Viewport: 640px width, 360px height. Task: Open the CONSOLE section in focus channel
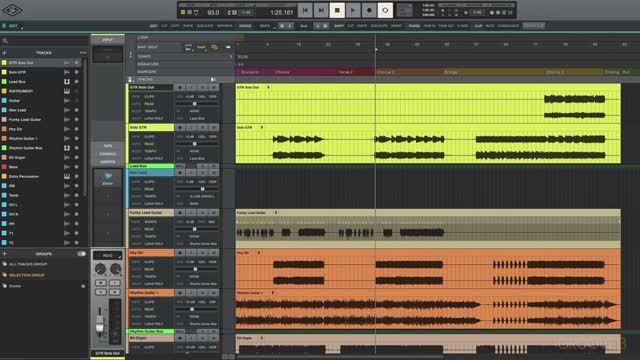107,154
